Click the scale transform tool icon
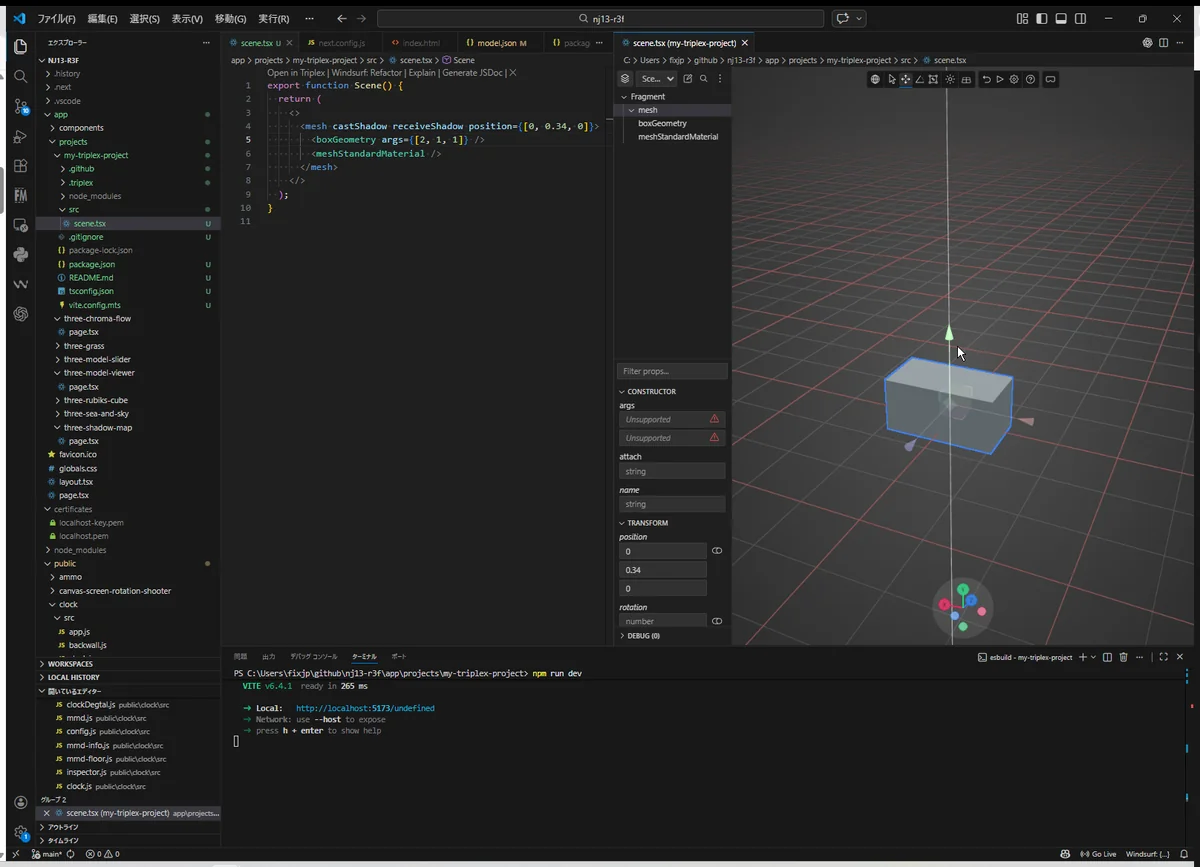The height and width of the screenshot is (867, 1200). click(x=933, y=79)
